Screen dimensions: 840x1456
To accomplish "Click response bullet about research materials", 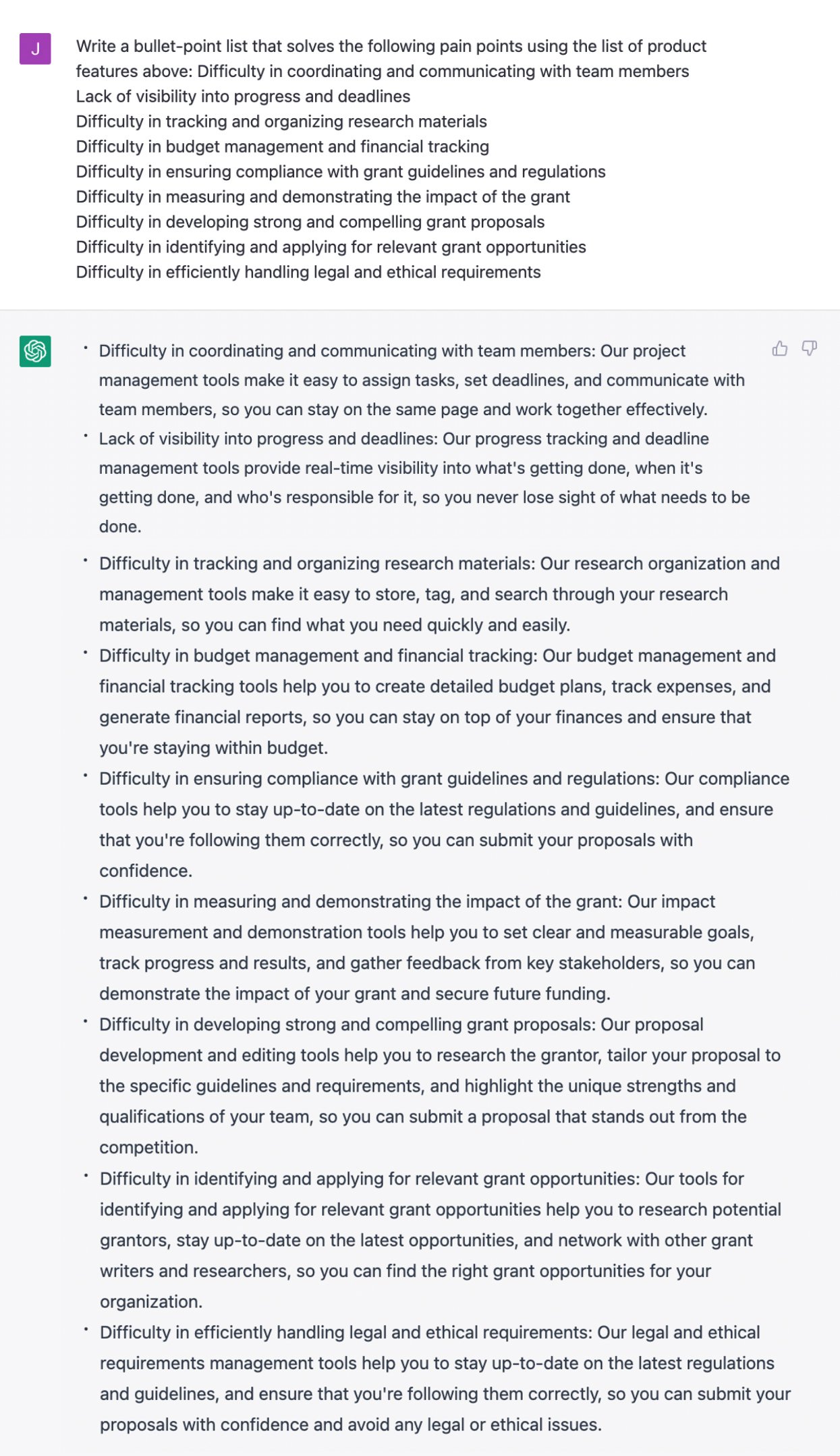I will pos(439,594).
